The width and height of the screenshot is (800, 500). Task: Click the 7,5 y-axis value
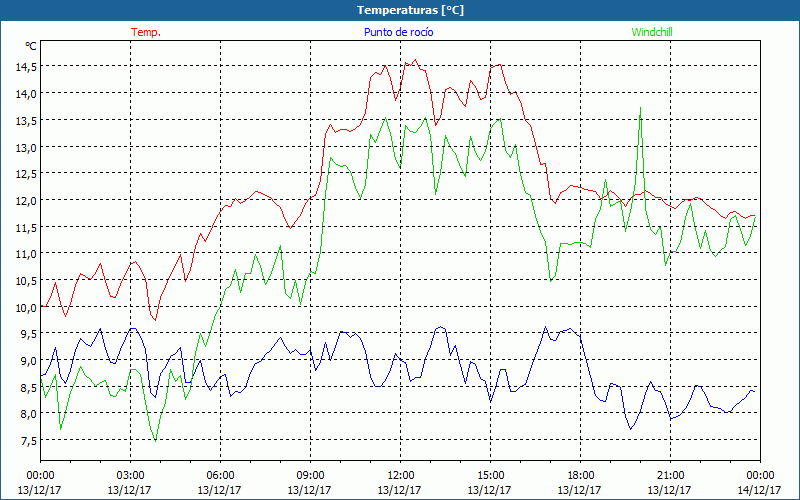coord(29,440)
